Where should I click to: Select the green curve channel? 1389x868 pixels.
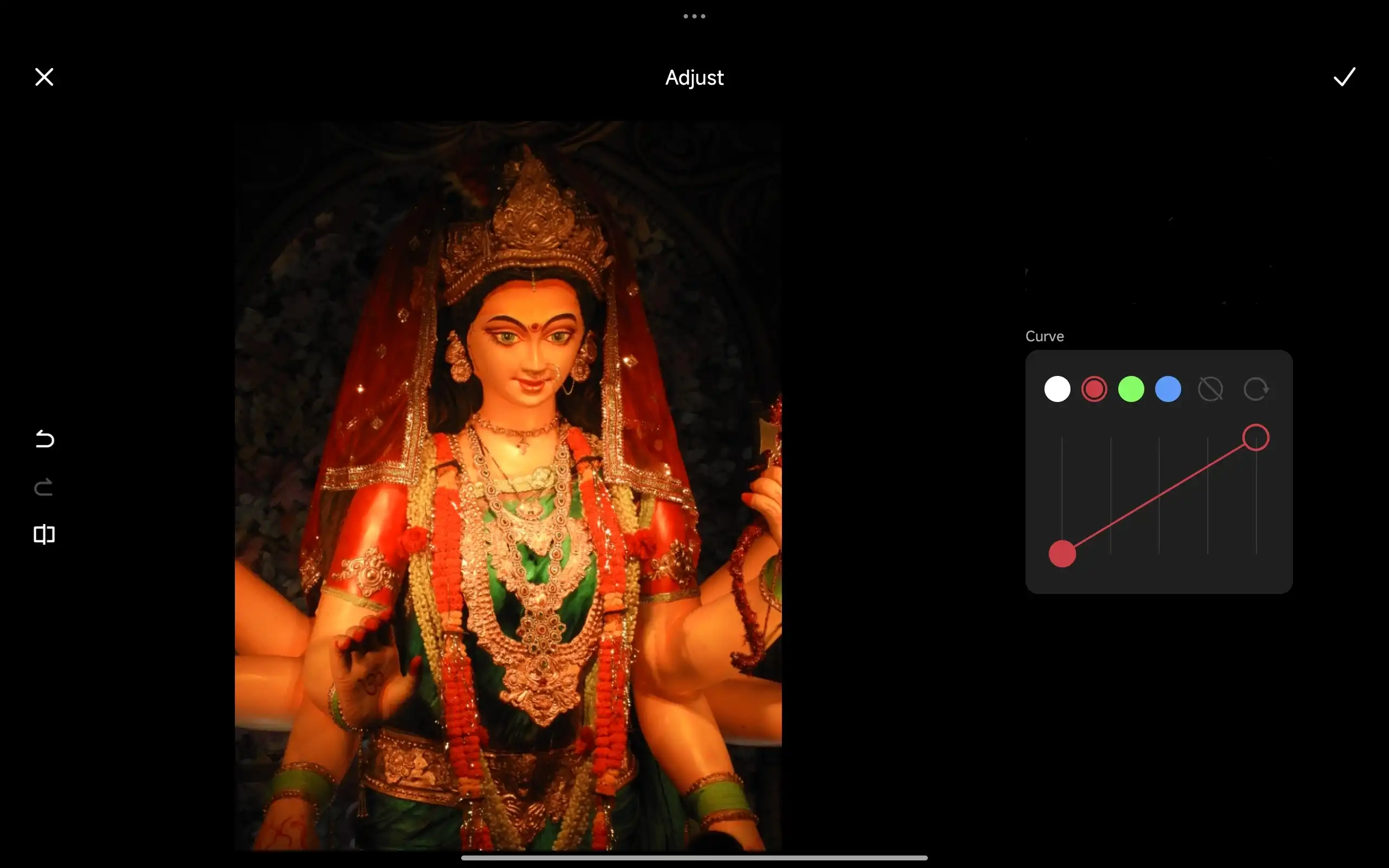[1131, 389]
